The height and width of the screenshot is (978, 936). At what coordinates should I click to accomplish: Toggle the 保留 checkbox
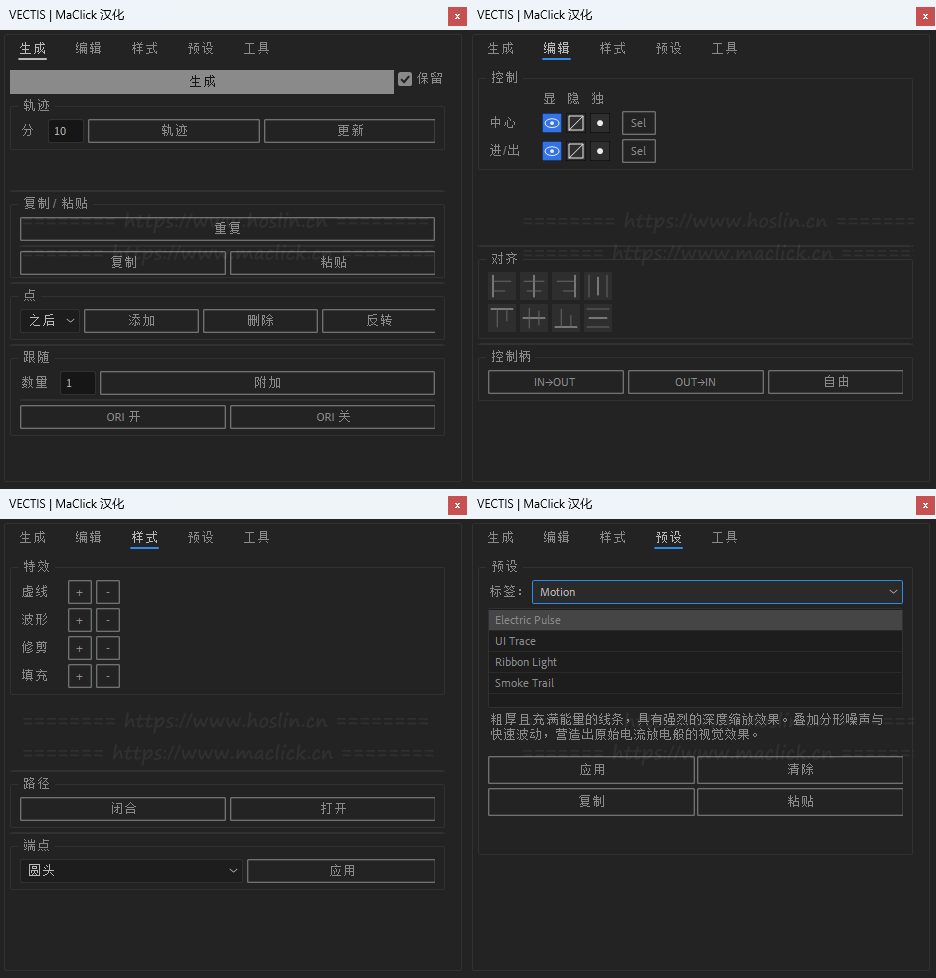click(405, 79)
